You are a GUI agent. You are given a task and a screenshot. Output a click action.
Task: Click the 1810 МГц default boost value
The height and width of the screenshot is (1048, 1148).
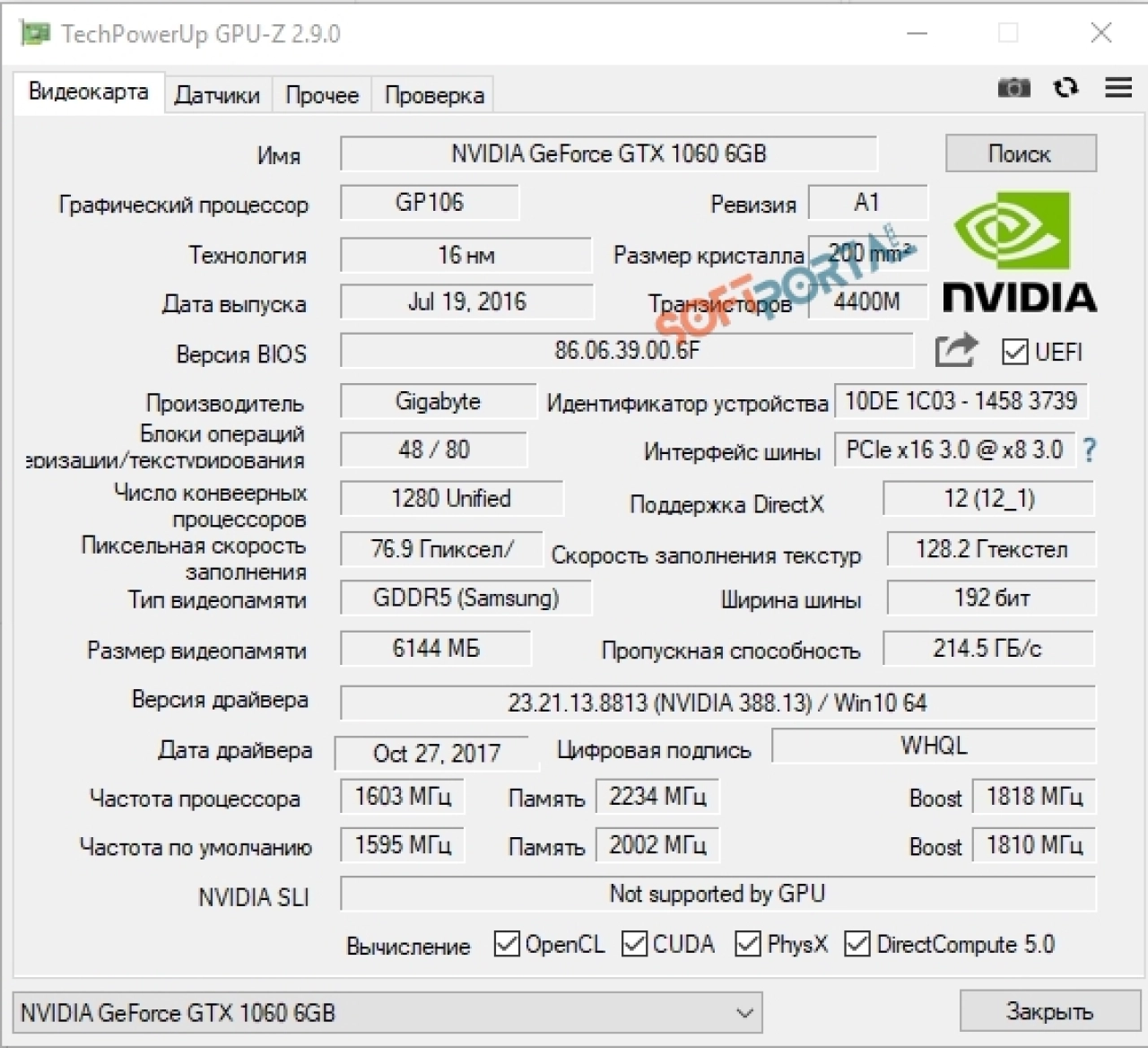coord(1034,844)
